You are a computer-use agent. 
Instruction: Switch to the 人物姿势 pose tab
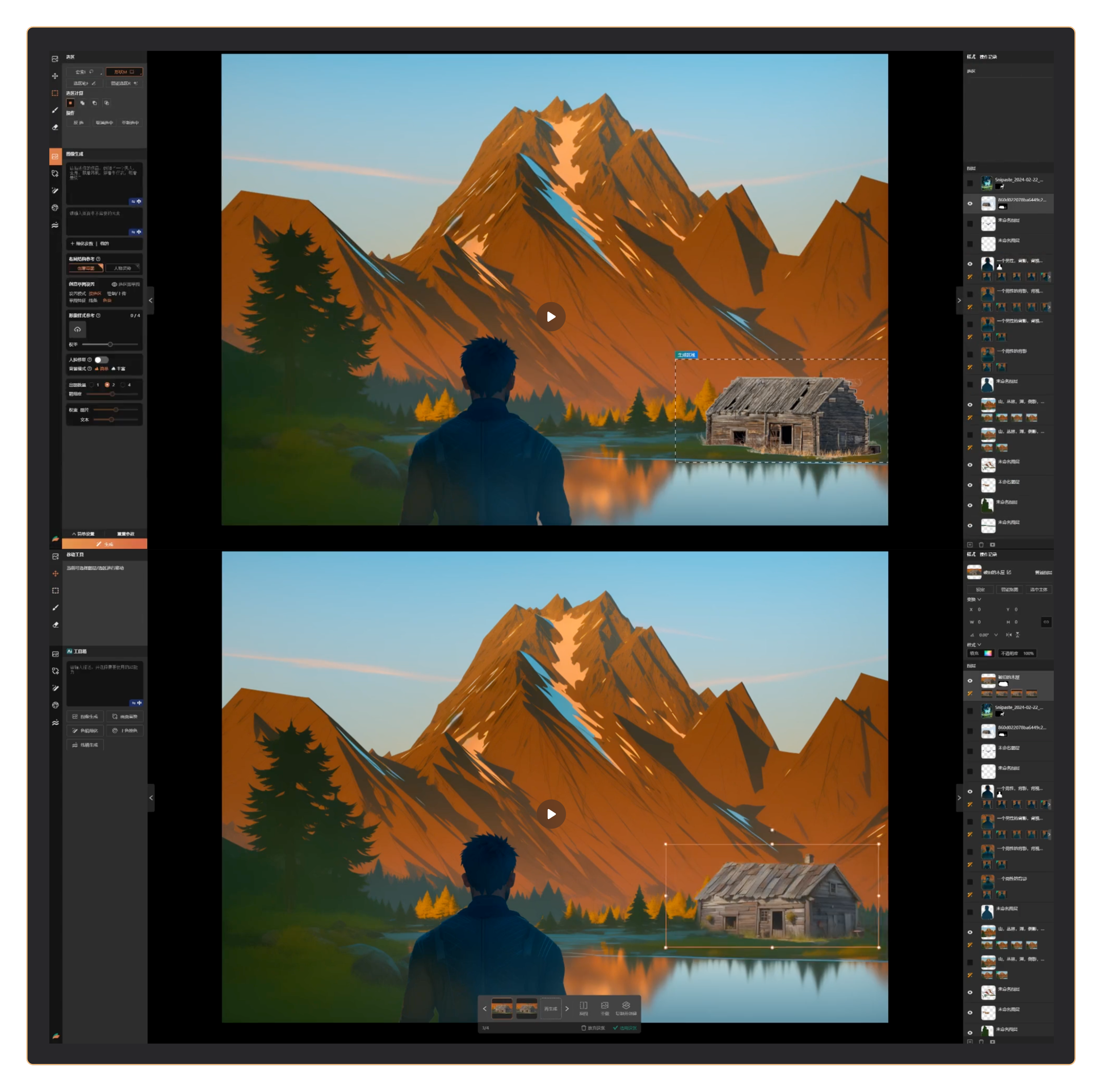[123, 268]
